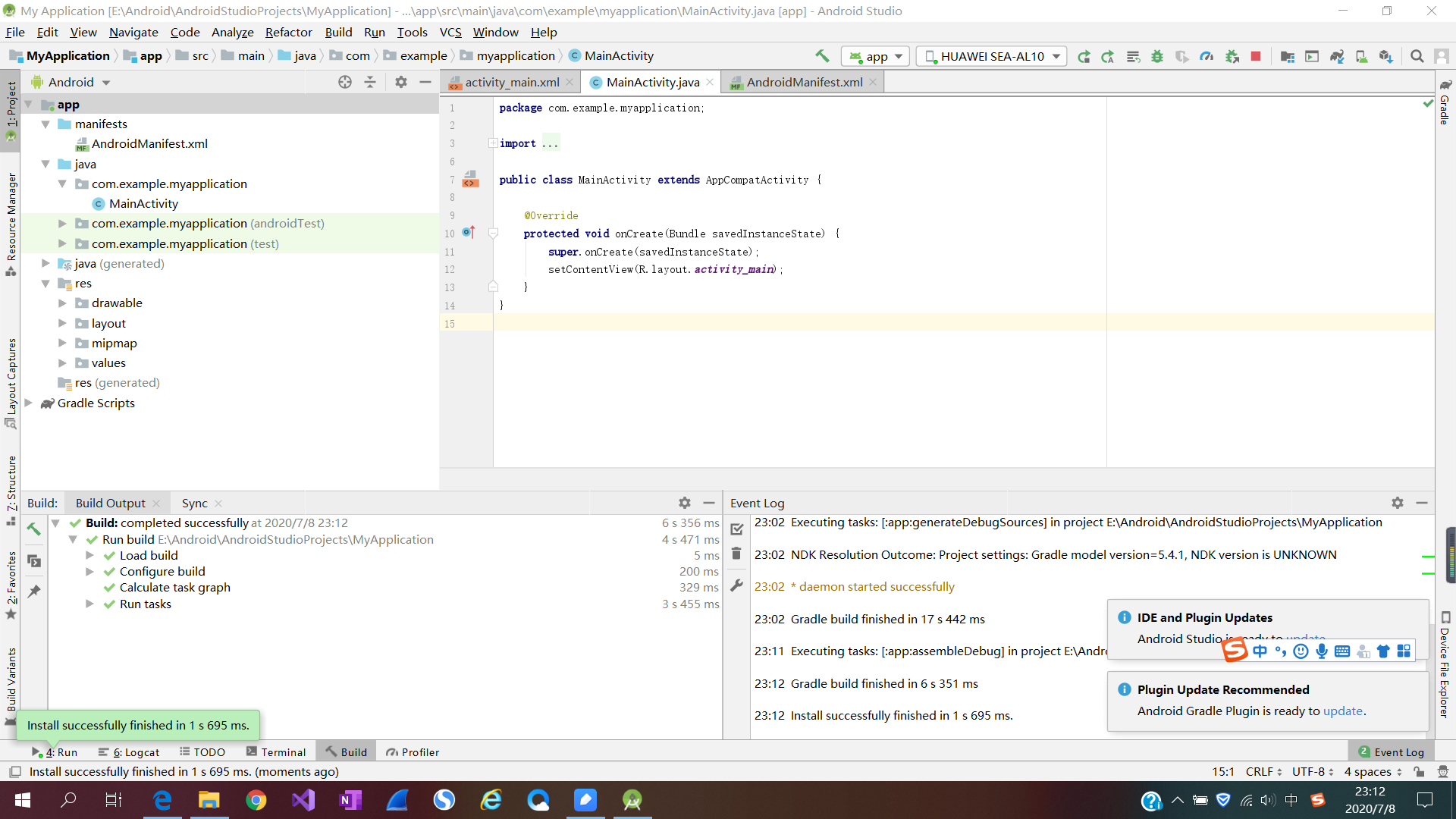Open Event Log settings gear
Image resolution: width=1456 pixels, height=819 pixels.
1398,503
